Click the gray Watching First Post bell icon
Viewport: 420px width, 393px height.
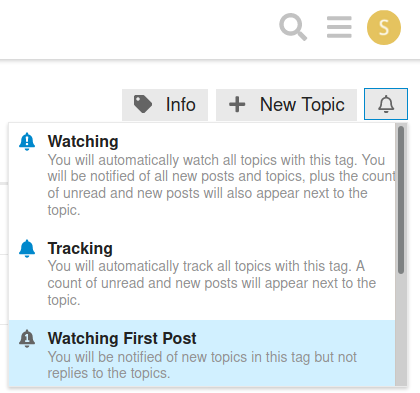27,339
